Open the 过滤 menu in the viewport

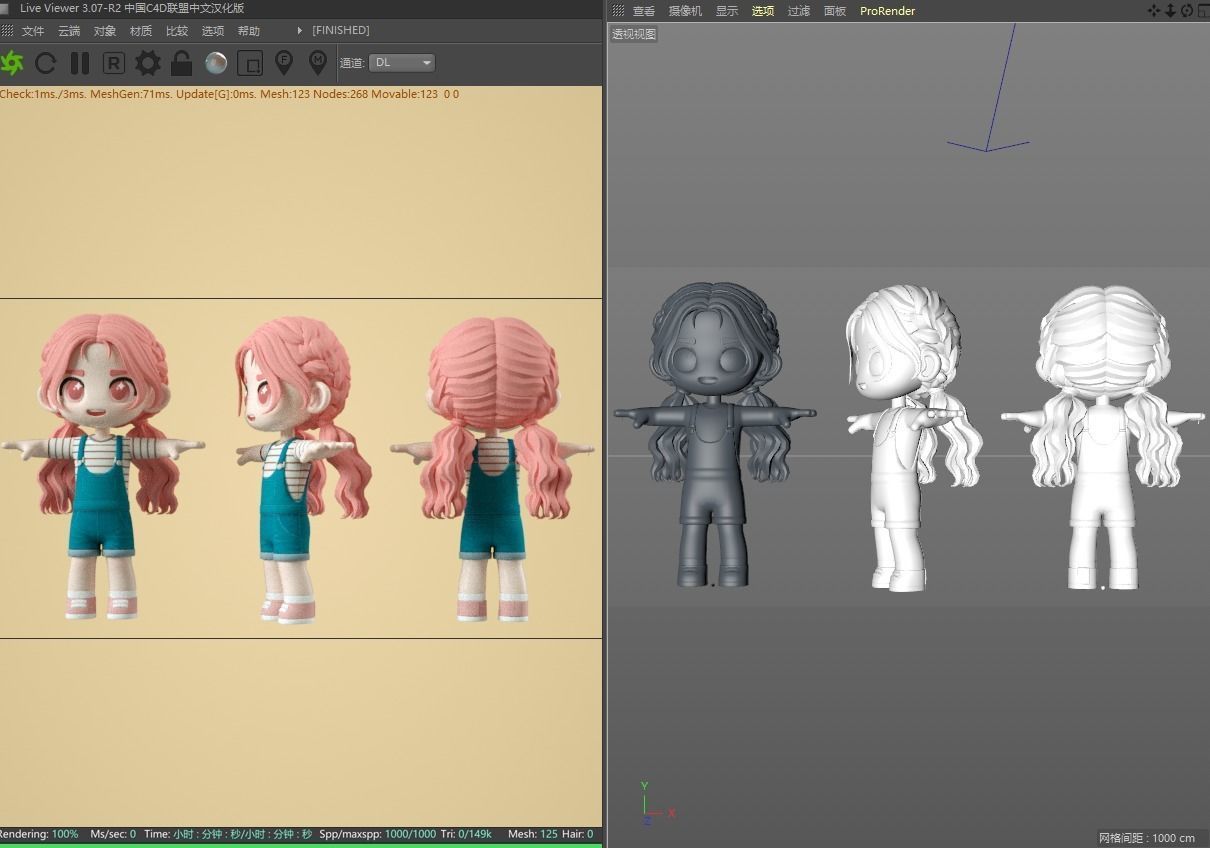tap(799, 11)
